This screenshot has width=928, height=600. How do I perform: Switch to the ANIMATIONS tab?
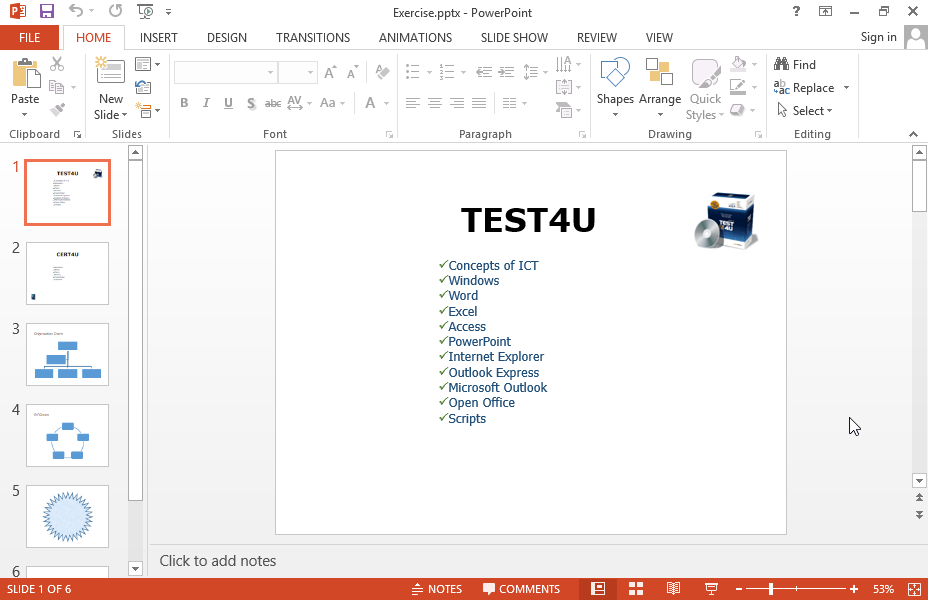(415, 38)
